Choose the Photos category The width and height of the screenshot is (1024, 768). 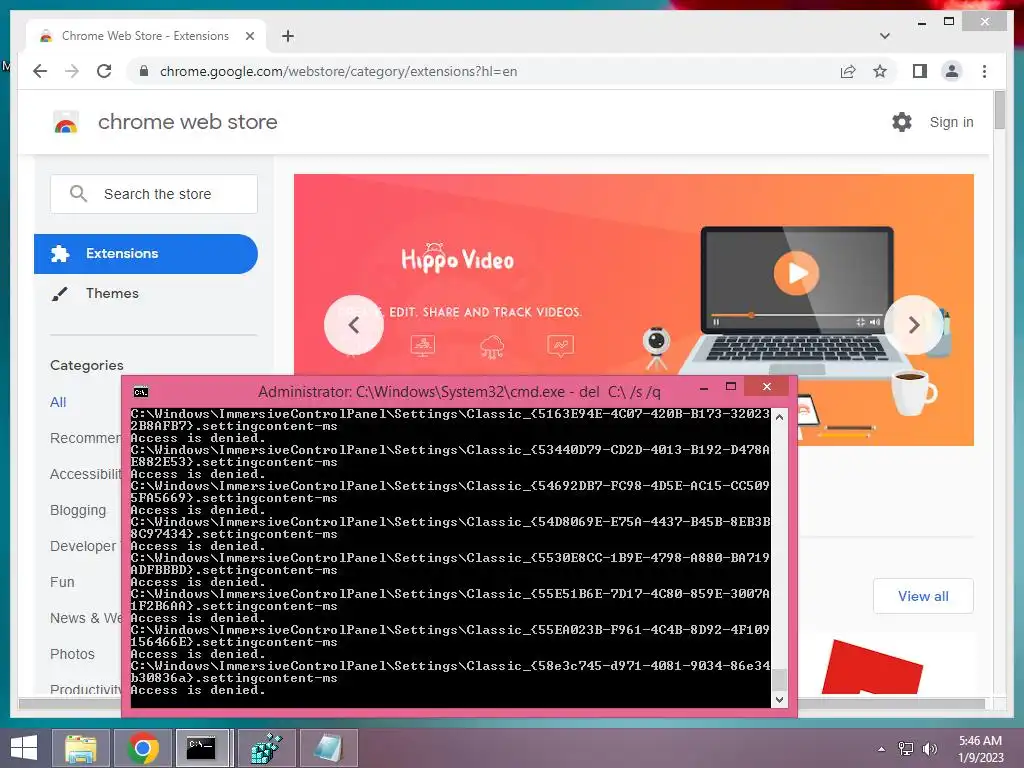click(x=72, y=654)
